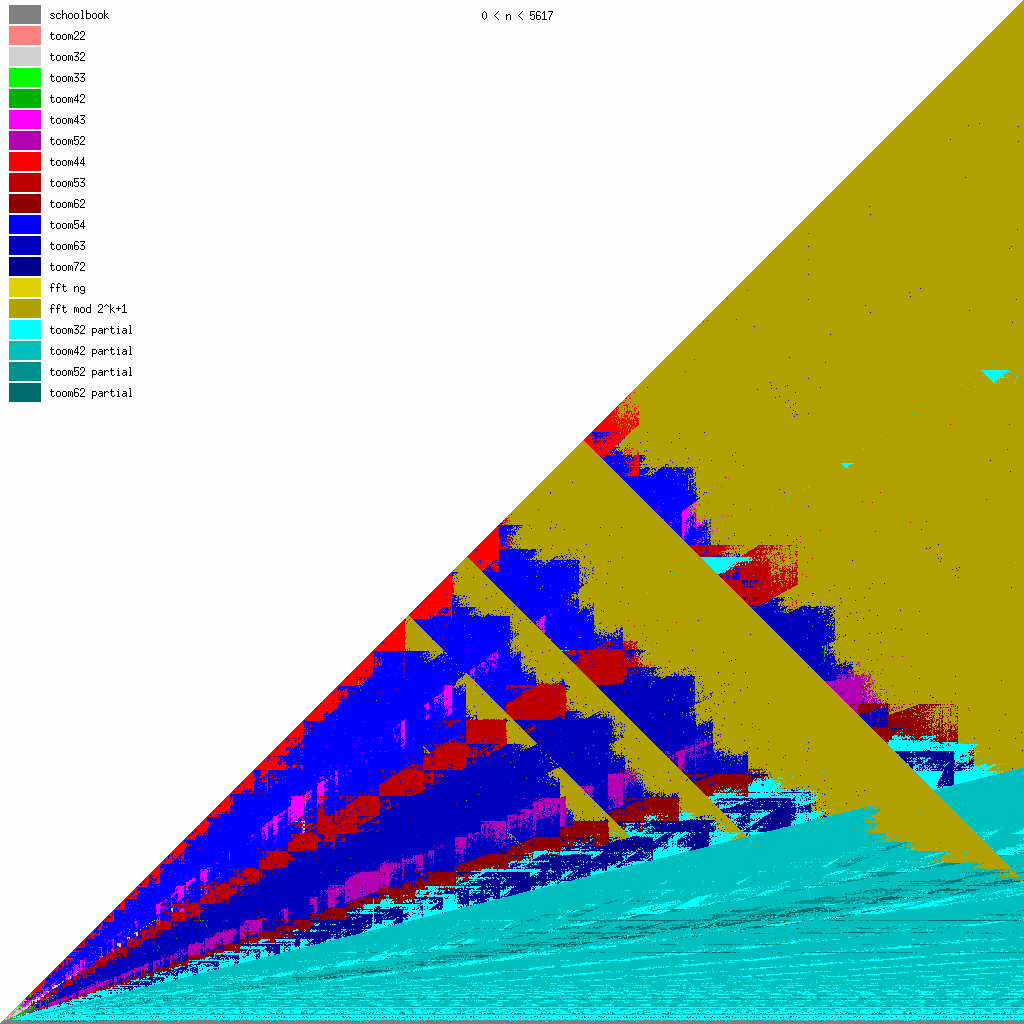Click the 'toom54' legend label
1024x1024 pixels.
(x=67, y=225)
